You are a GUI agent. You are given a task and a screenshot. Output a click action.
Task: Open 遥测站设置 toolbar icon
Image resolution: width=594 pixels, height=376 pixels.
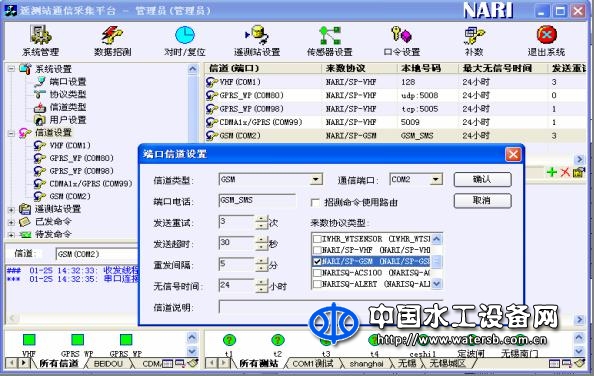click(257, 40)
